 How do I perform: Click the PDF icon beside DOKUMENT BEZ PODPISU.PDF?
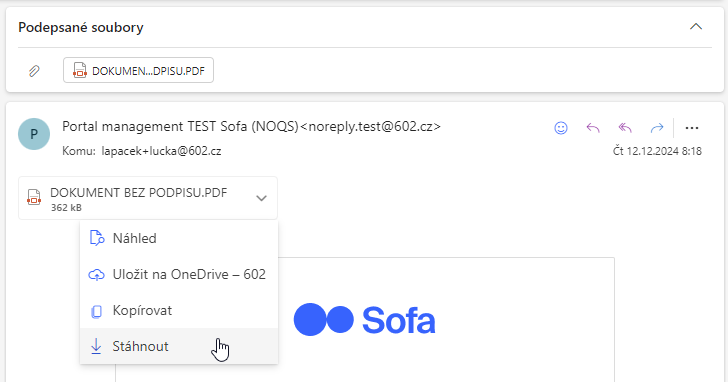(x=34, y=197)
